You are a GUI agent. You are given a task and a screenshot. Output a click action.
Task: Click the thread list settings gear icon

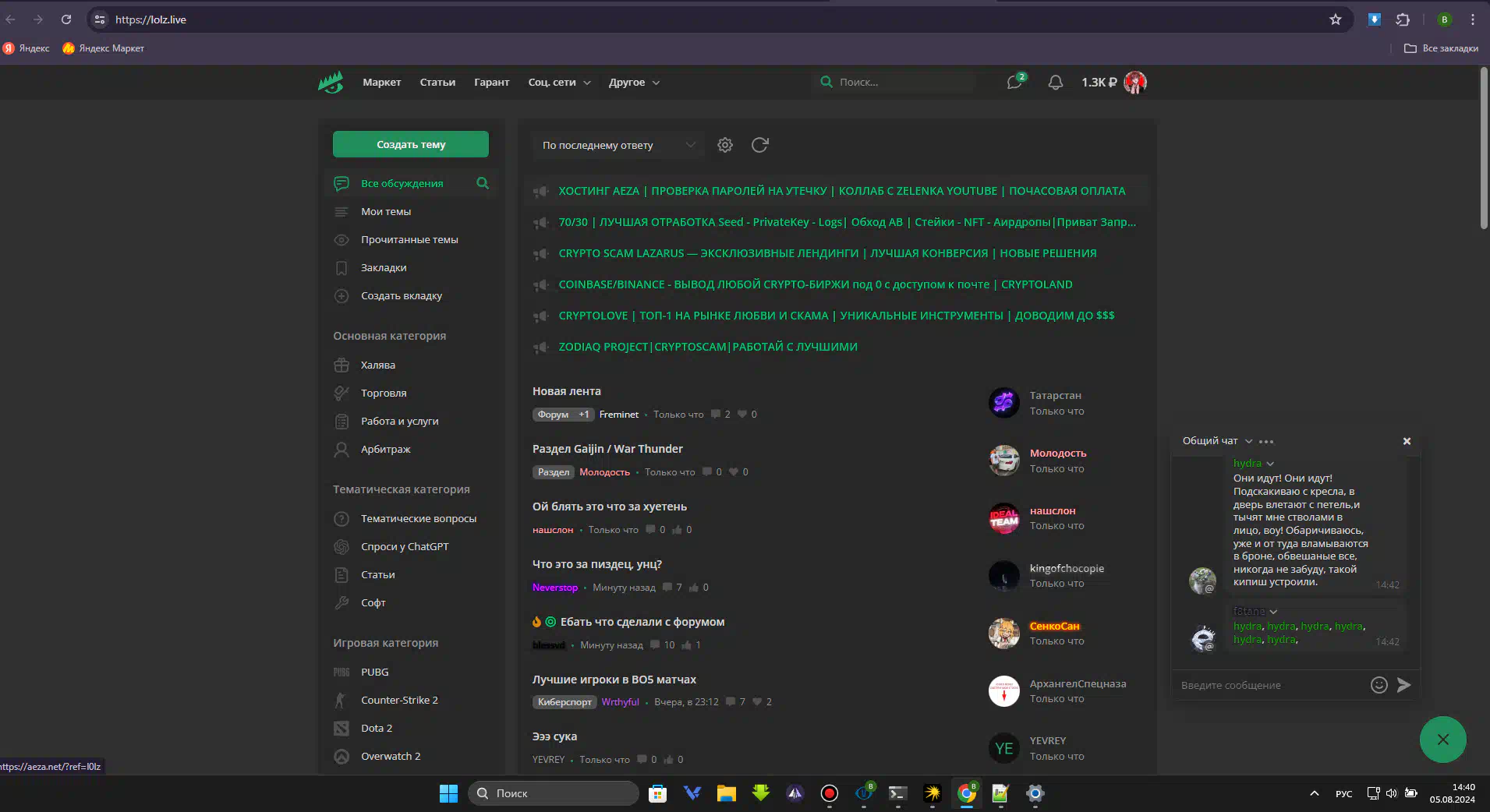point(725,145)
